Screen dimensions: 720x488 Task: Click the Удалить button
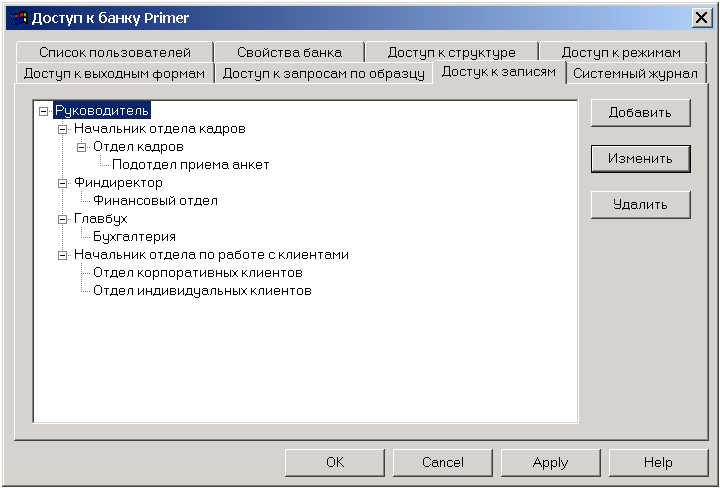point(641,204)
